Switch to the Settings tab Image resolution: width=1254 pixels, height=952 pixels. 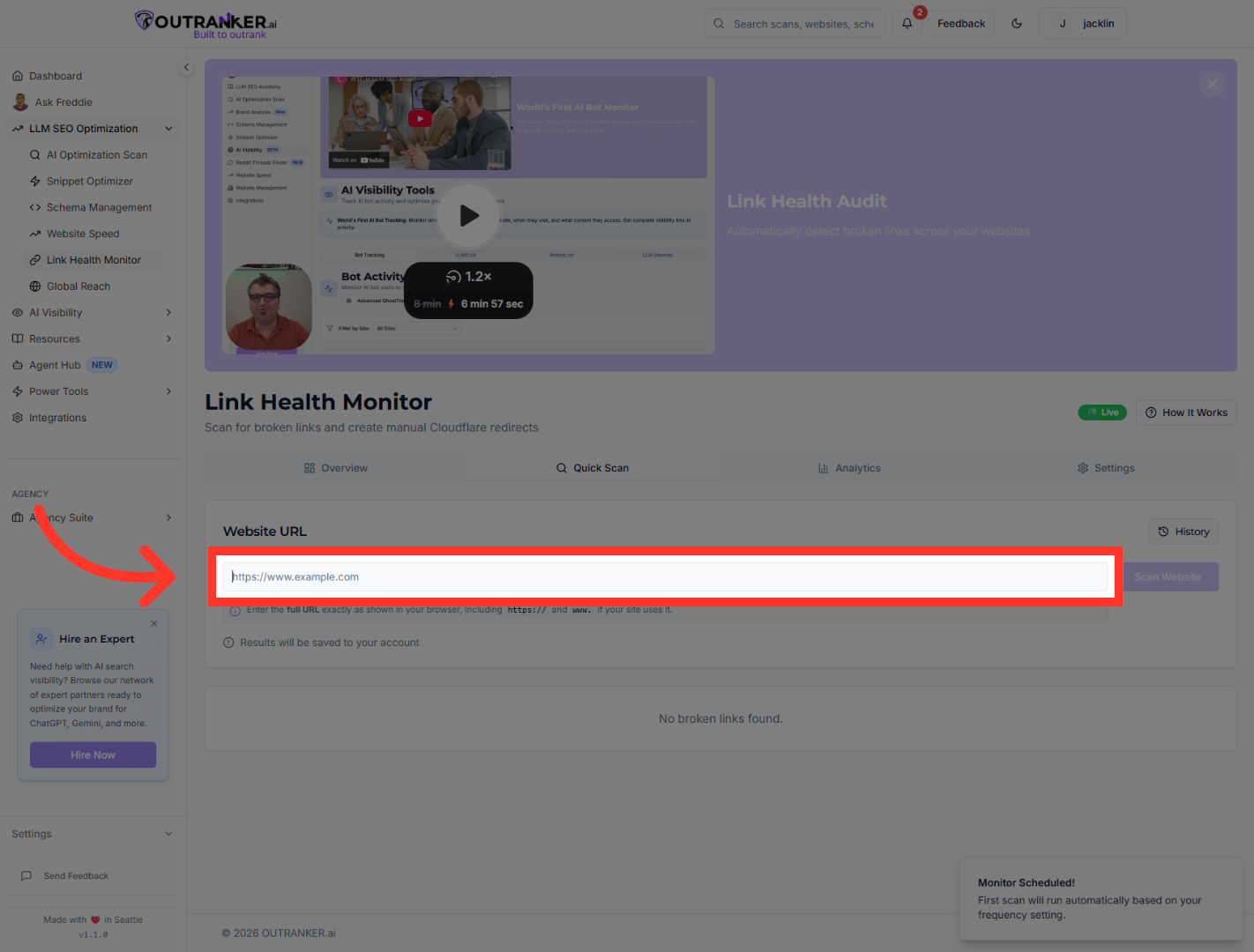click(x=1106, y=468)
